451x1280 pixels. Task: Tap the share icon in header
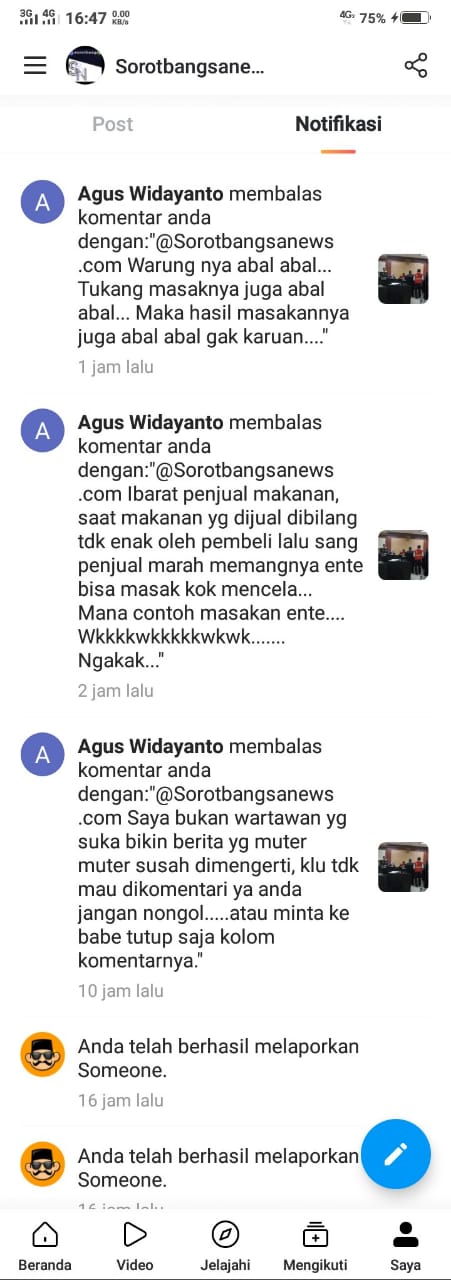pyautogui.click(x=416, y=66)
